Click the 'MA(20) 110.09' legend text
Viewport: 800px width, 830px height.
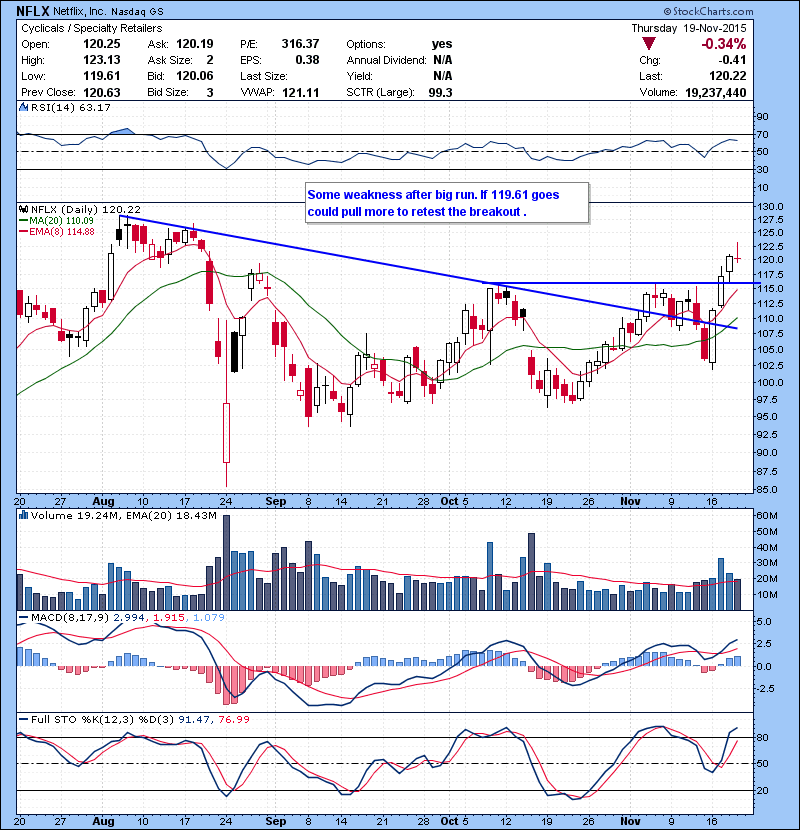61,221
